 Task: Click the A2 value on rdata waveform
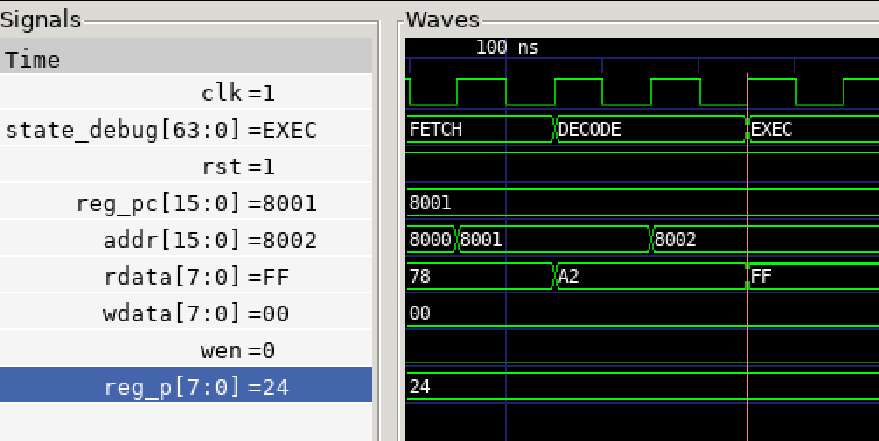[x=568, y=276]
